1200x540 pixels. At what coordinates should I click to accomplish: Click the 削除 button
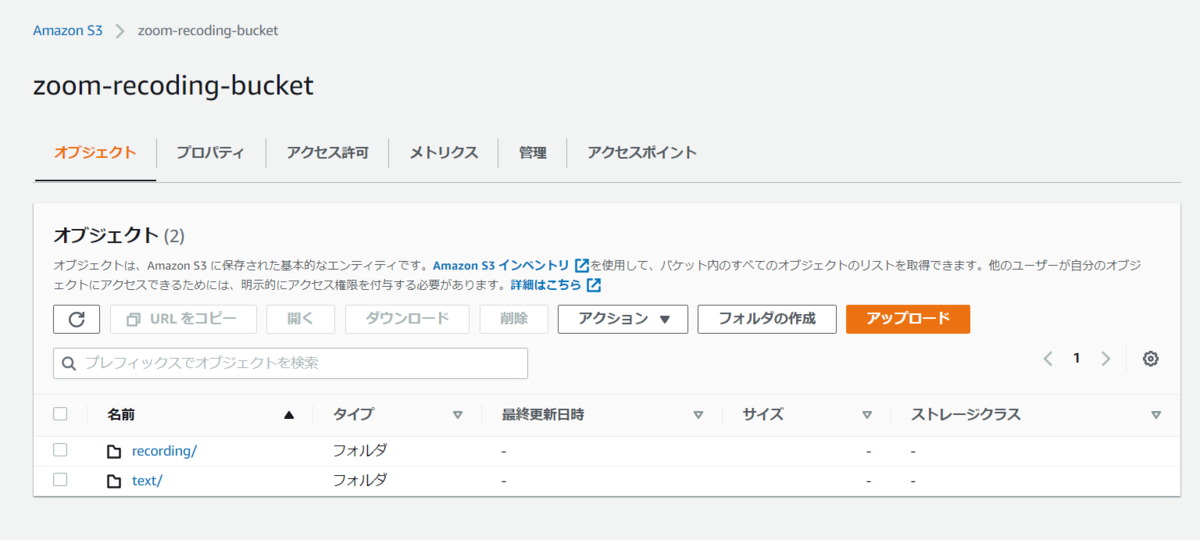(514, 319)
